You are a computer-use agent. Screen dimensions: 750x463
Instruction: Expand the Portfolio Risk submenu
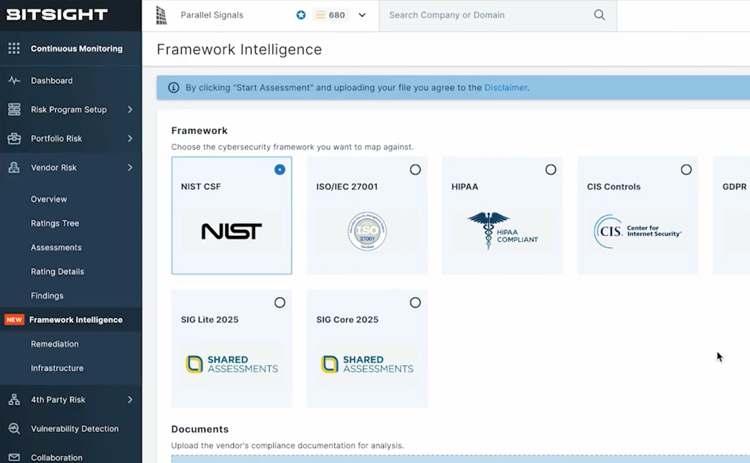pos(130,139)
